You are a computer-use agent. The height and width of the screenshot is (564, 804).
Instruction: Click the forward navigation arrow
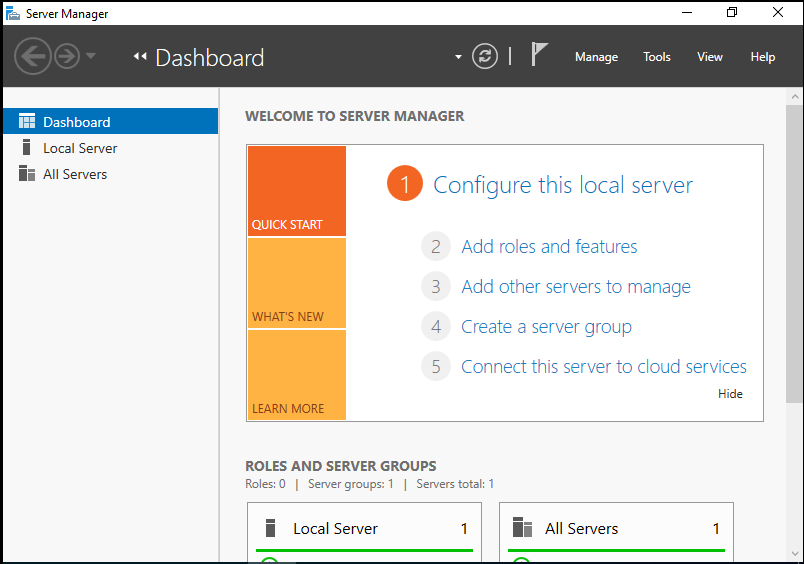[x=67, y=56]
